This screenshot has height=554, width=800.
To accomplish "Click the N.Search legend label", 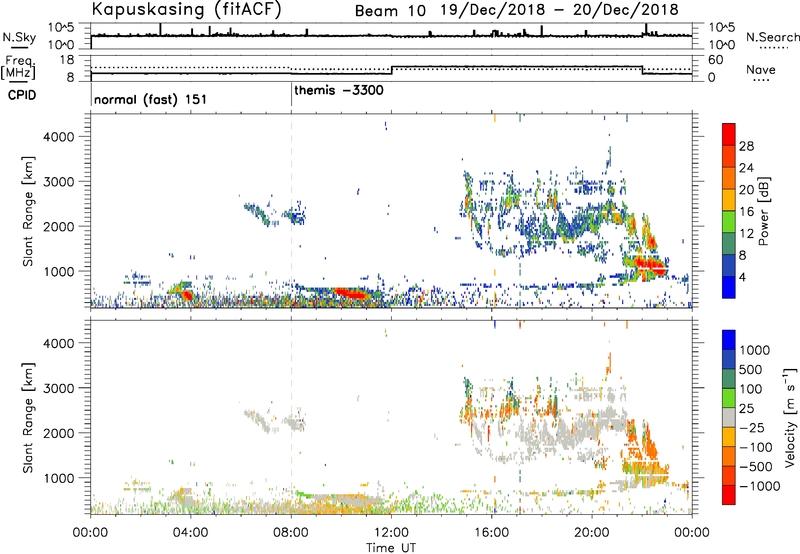I will 772,37.
